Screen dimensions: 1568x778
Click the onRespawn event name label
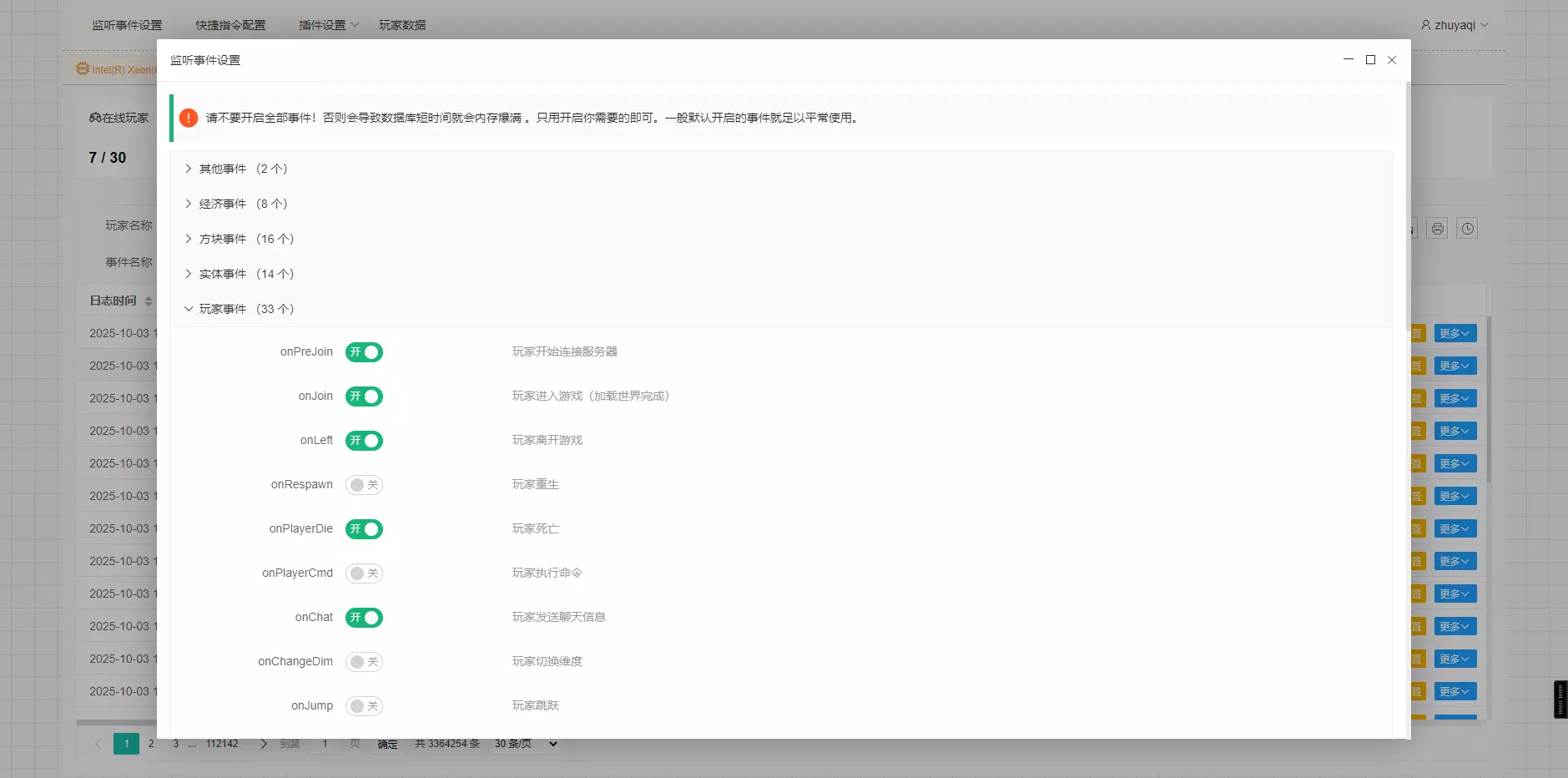pyautogui.click(x=301, y=485)
